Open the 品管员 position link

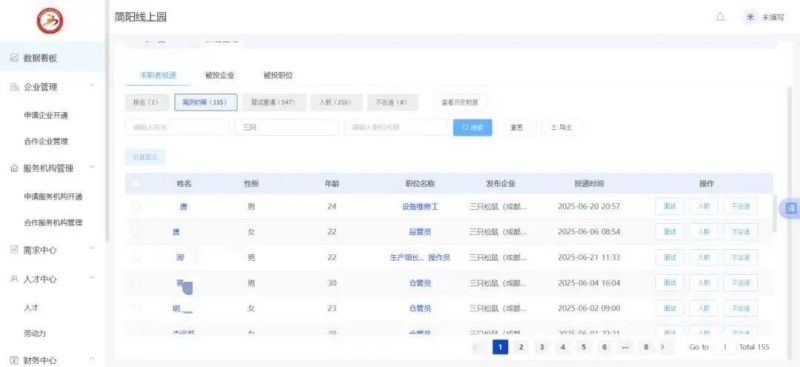pos(420,232)
